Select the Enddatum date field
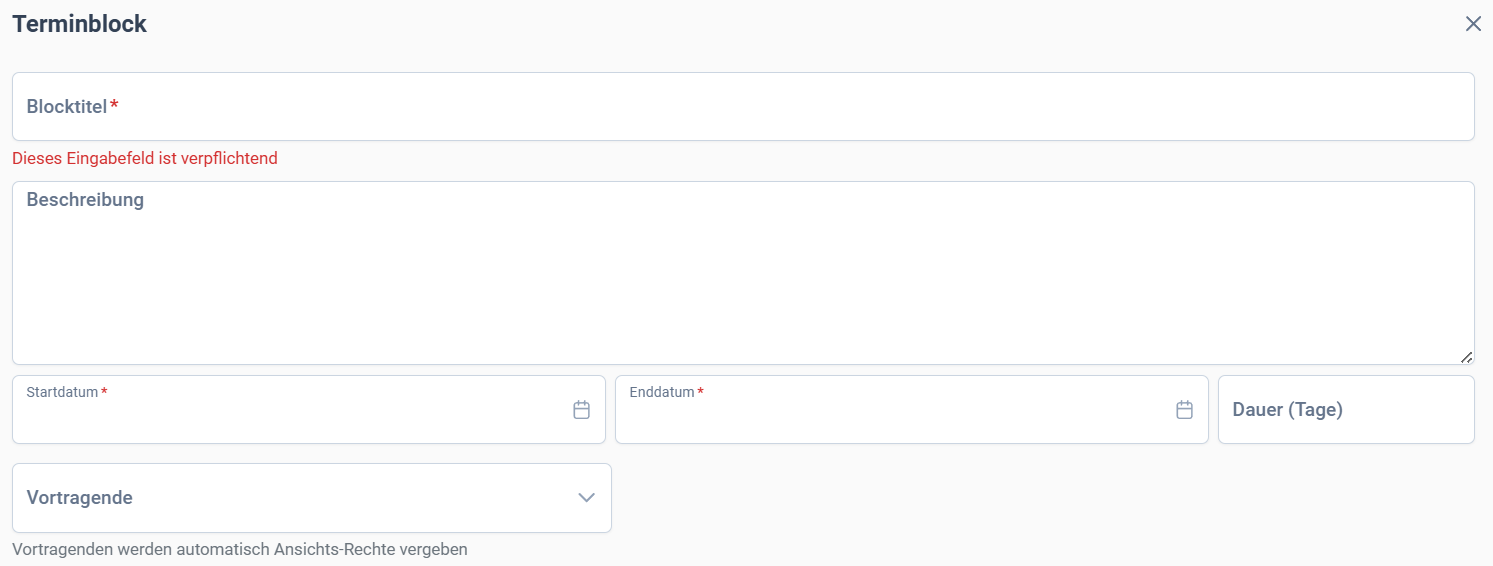Screen dimensions: 1493x566 pyautogui.click(x=912, y=410)
